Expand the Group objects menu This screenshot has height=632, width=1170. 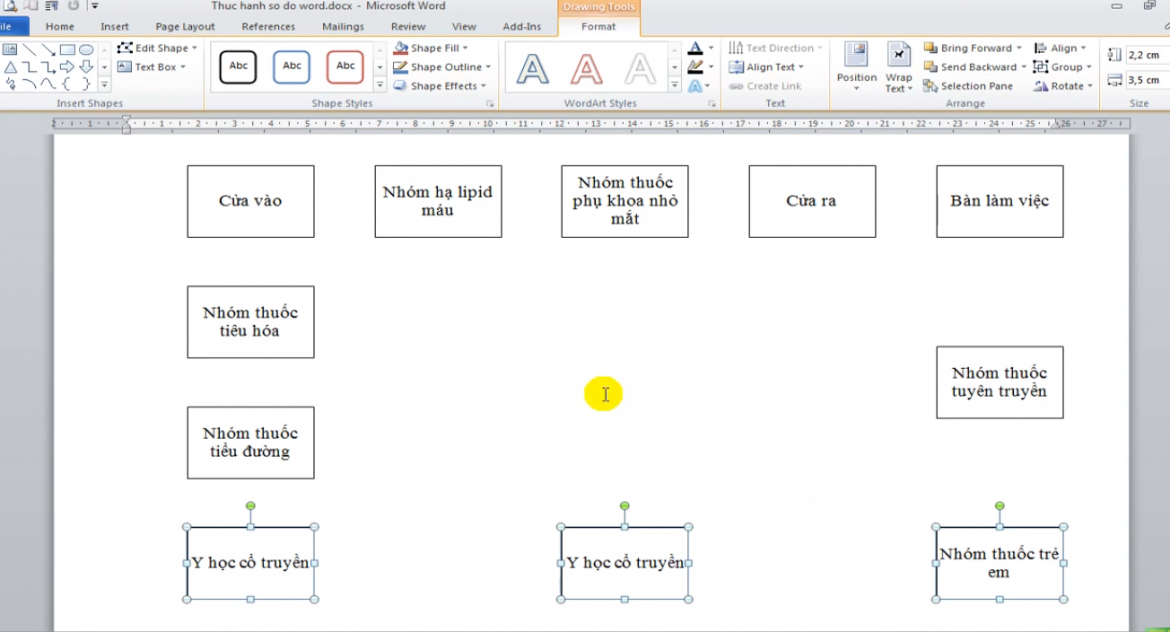click(1088, 67)
